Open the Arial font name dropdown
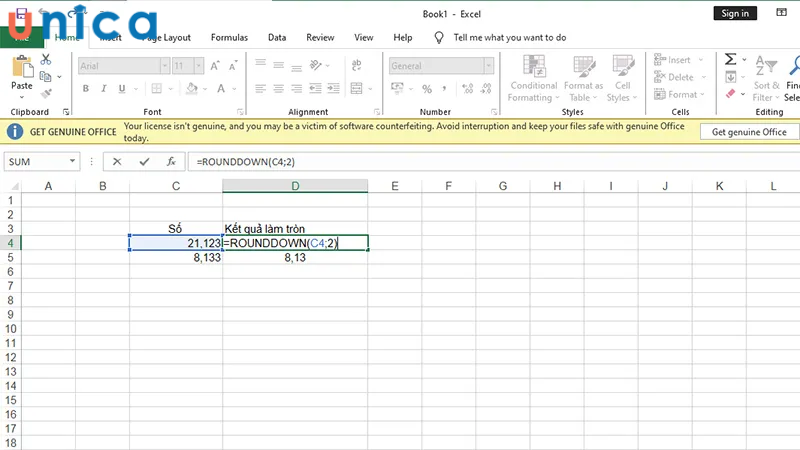This screenshot has width=800, height=450. point(163,66)
